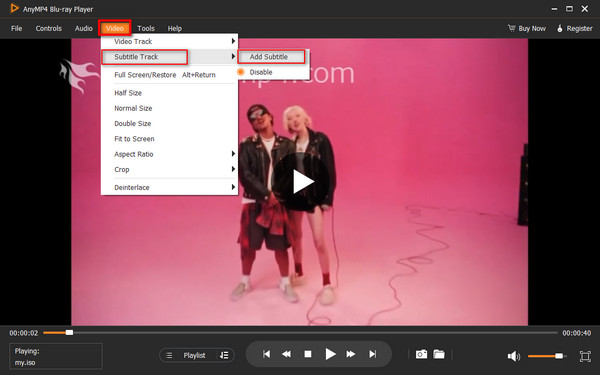
Task: Seek within the unplayed gray timeline bar
Action: click(x=315, y=333)
